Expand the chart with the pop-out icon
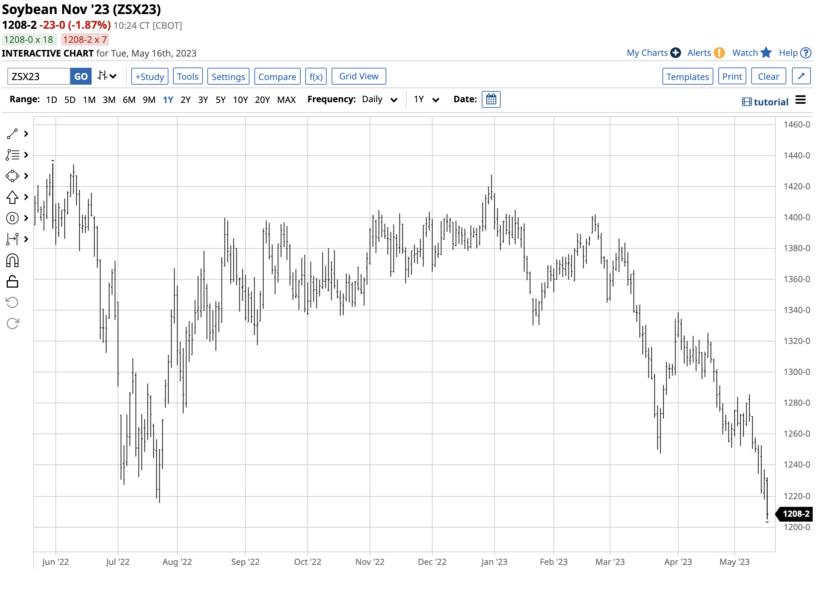The width and height of the screenshot is (840, 600). pyautogui.click(x=803, y=76)
